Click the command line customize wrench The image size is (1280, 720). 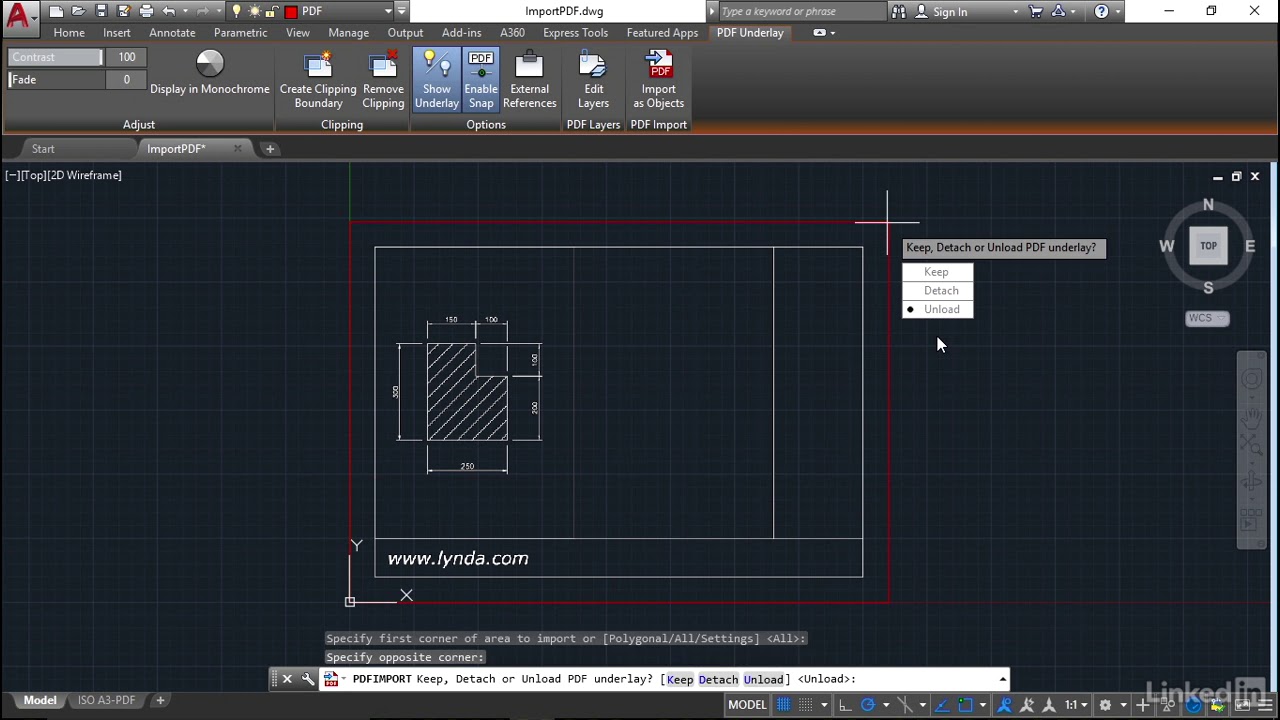tap(308, 679)
